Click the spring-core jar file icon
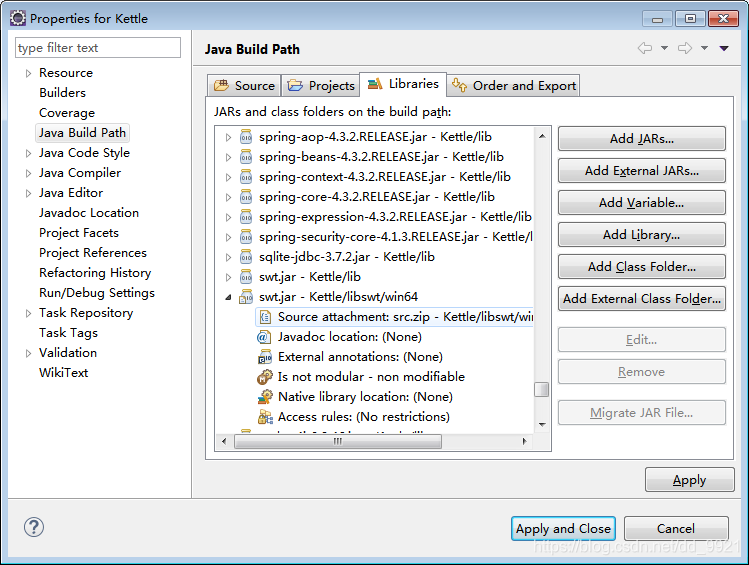The image size is (749, 565). tap(246, 197)
